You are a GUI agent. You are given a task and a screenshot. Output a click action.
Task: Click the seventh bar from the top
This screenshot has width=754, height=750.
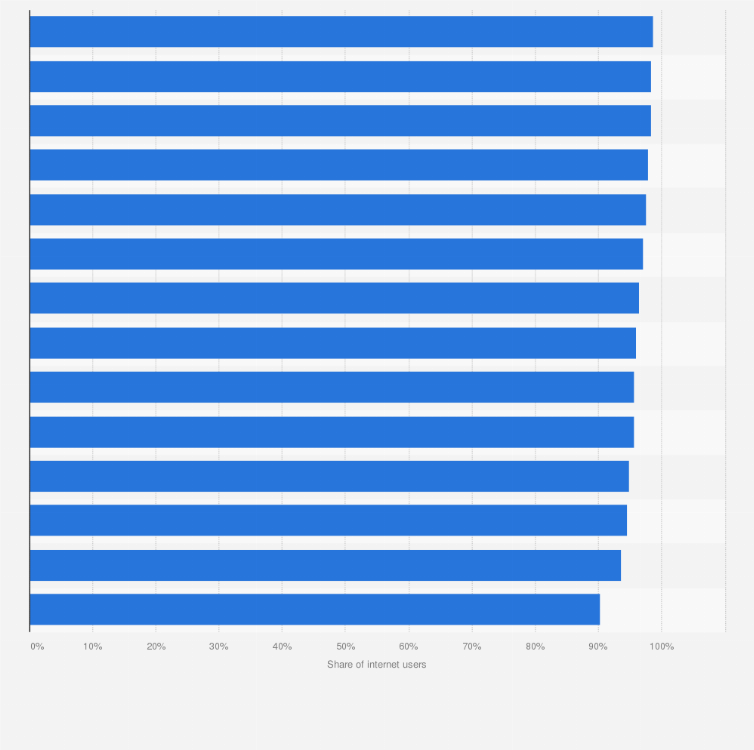[x=334, y=298]
